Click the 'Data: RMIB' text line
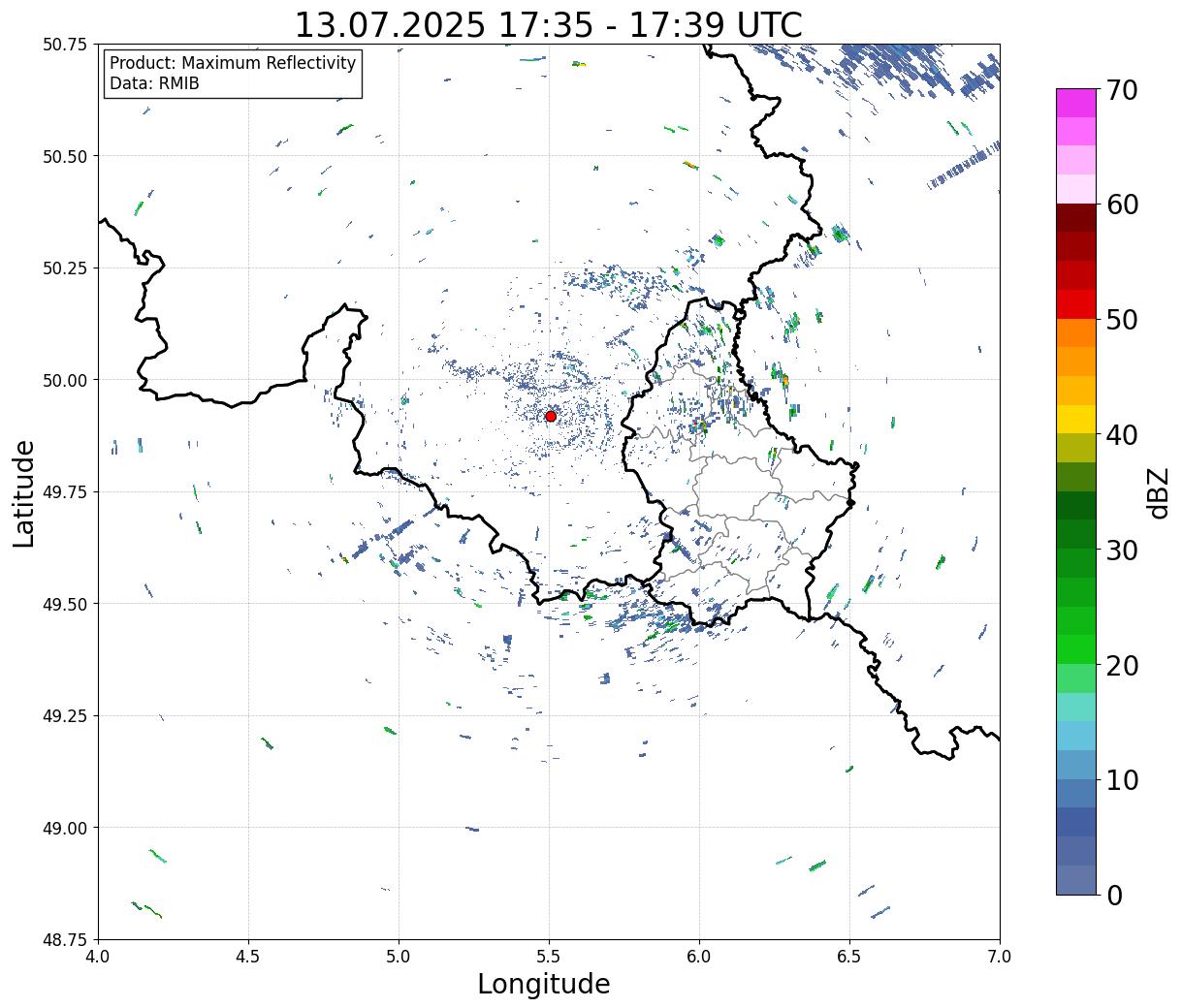The image size is (1182, 1008). pos(154,83)
